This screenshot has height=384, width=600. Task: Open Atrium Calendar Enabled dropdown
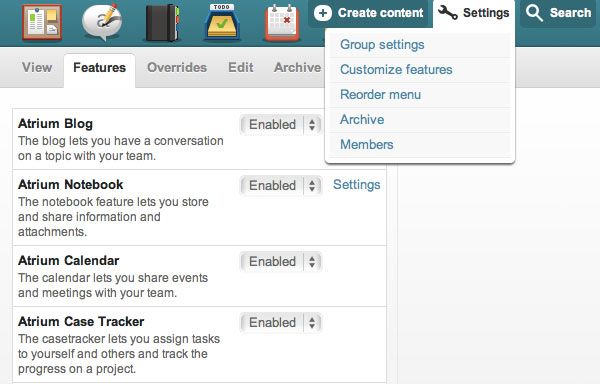click(x=281, y=262)
